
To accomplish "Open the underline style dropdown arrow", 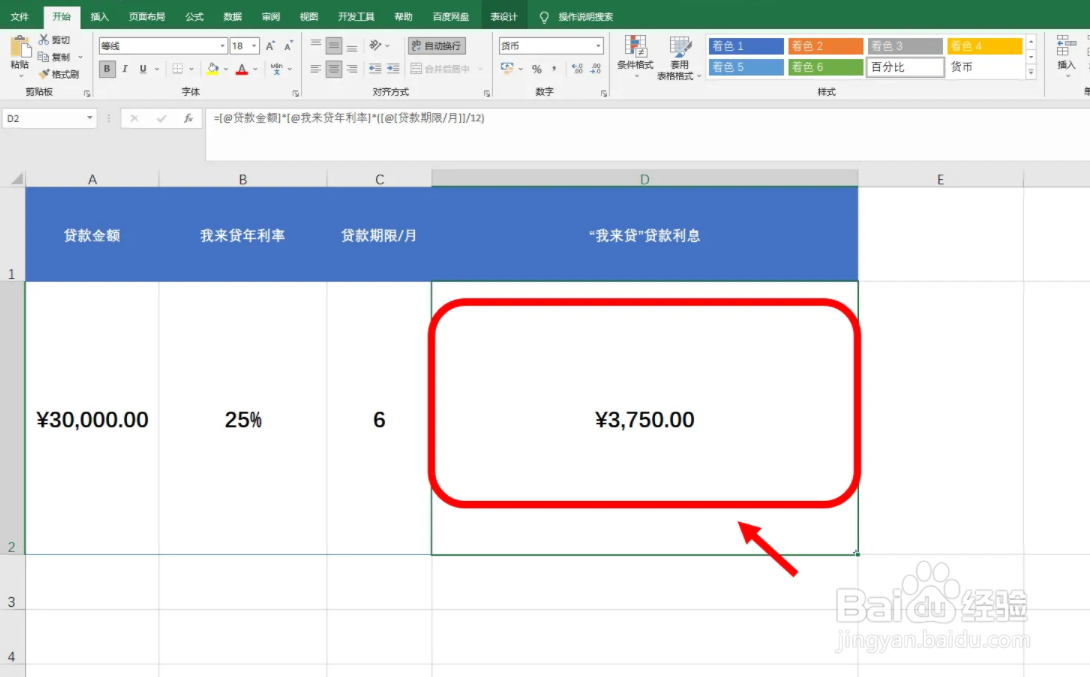I will pos(157,69).
